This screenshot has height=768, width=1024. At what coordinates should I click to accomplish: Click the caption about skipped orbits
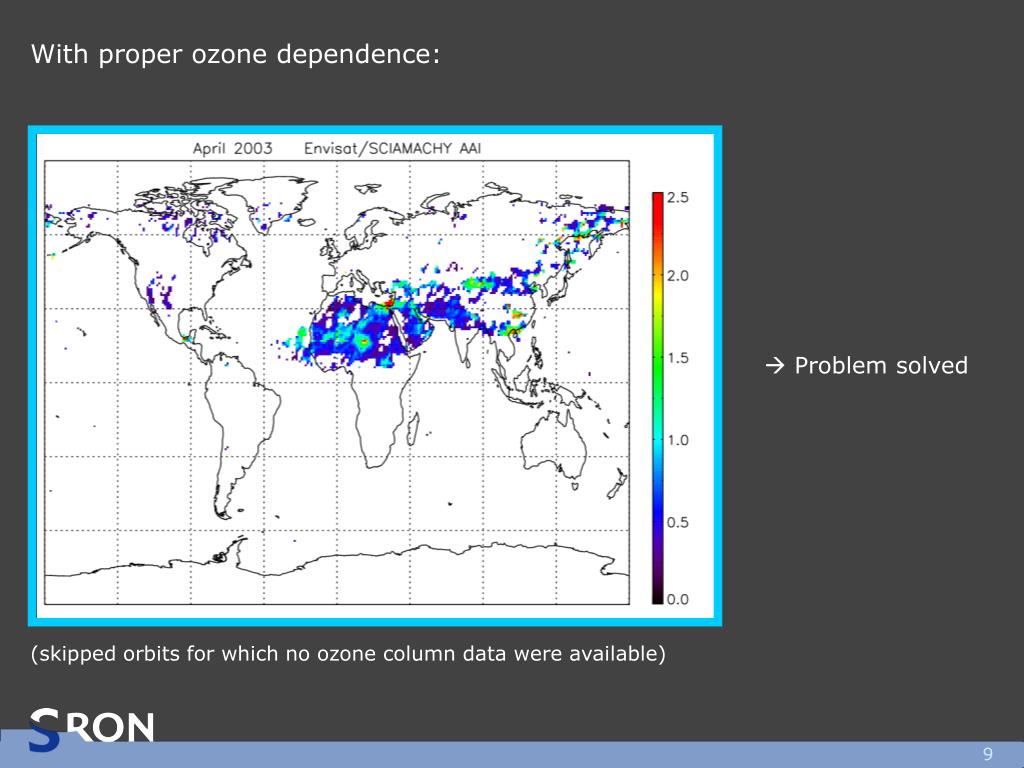point(348,654)
